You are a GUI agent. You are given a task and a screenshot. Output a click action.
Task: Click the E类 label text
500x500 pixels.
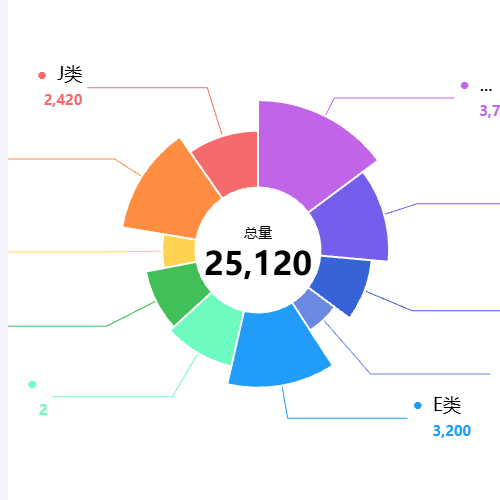point(447,405)
